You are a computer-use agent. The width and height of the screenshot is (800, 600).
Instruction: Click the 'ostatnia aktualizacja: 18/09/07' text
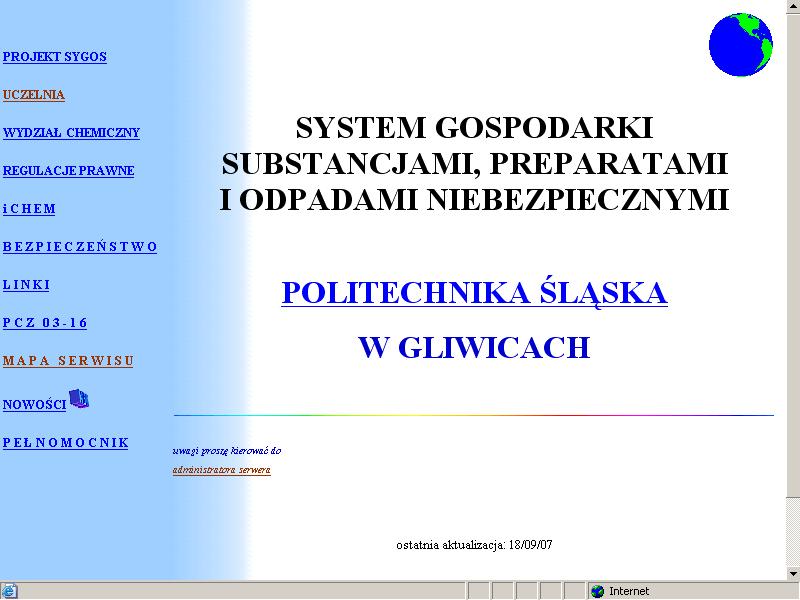click(x=474, y=545)
